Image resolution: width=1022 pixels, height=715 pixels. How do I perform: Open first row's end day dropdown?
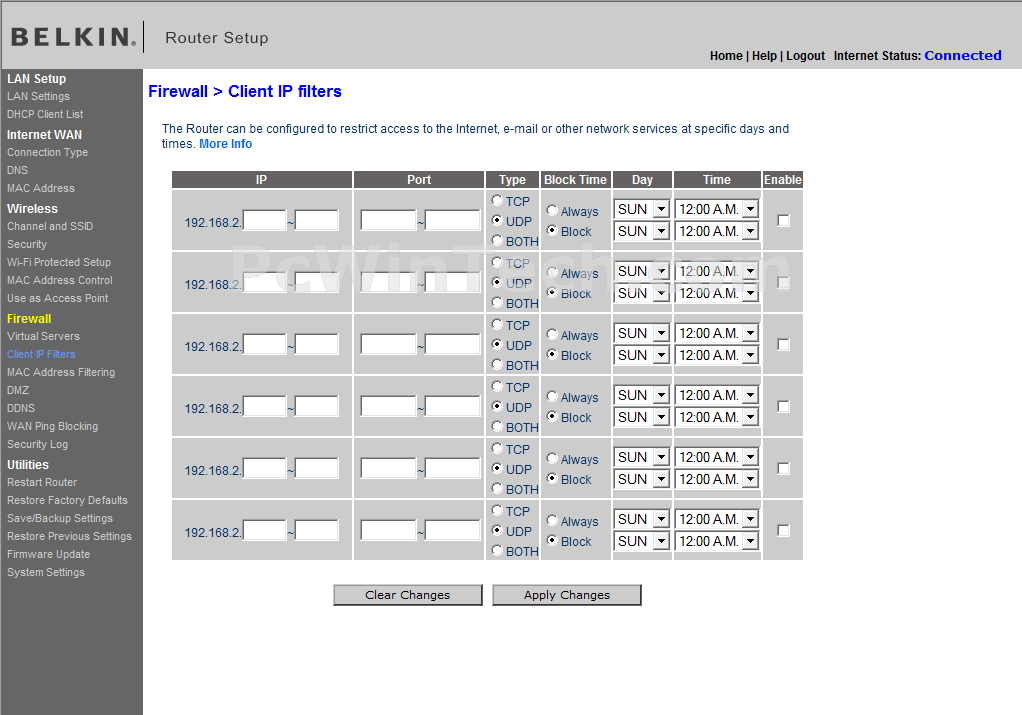click(642, 231)
